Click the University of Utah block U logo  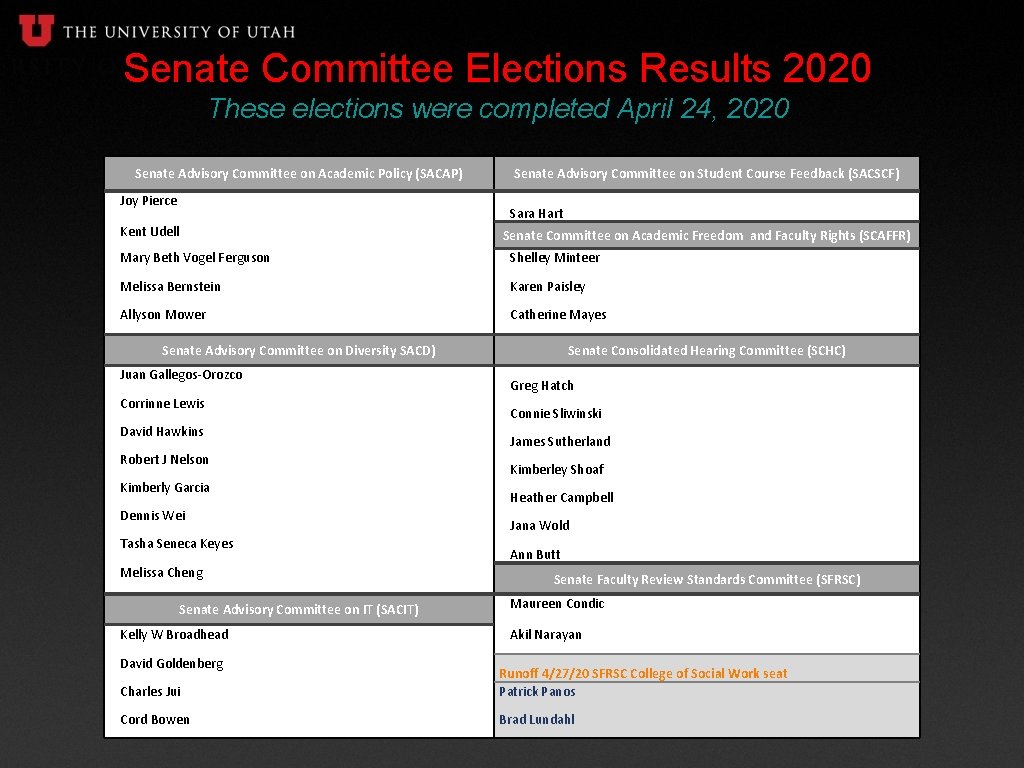(36, 30)
